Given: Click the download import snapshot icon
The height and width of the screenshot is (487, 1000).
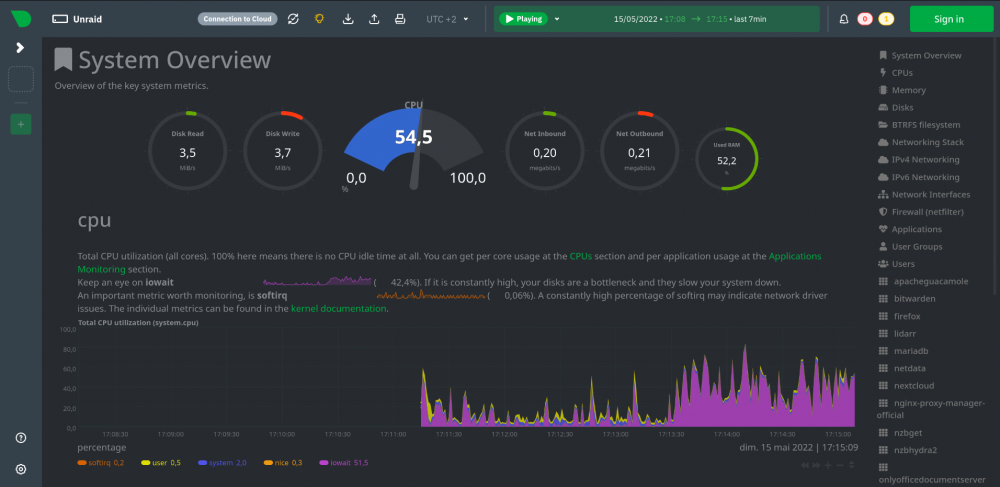Looking at the screenshot, I should pos(348,19).
